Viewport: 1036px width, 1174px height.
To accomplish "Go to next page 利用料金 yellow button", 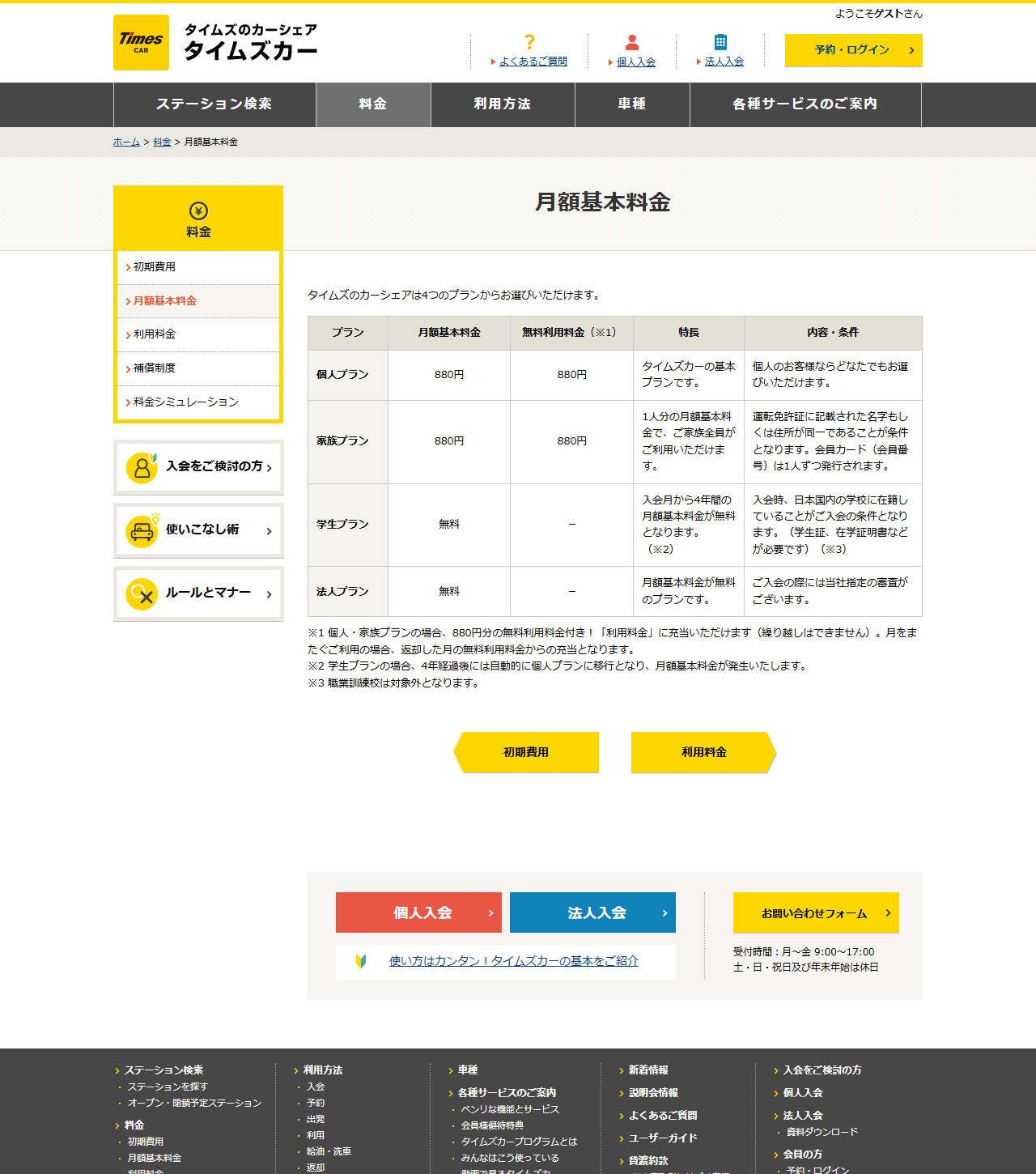I will [704, 752].
